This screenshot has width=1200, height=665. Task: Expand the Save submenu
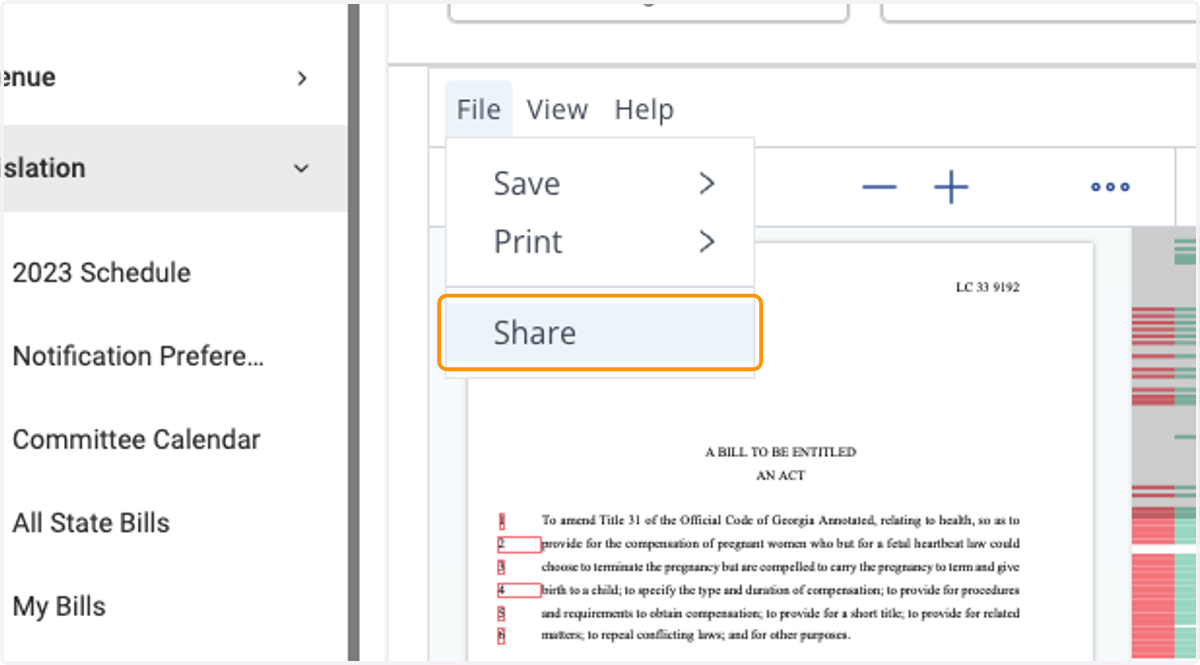point(600,184)
